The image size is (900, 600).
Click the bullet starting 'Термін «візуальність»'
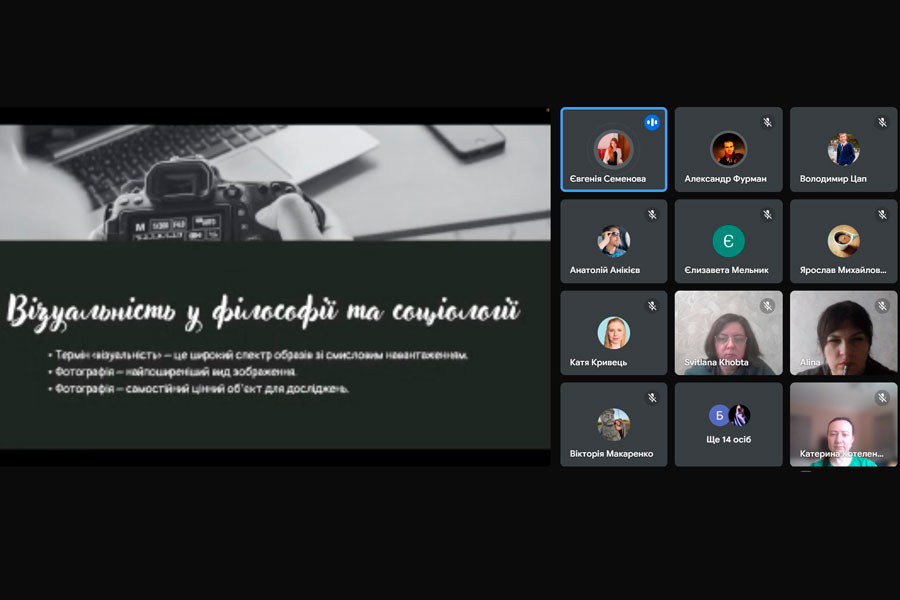(258, 355)
